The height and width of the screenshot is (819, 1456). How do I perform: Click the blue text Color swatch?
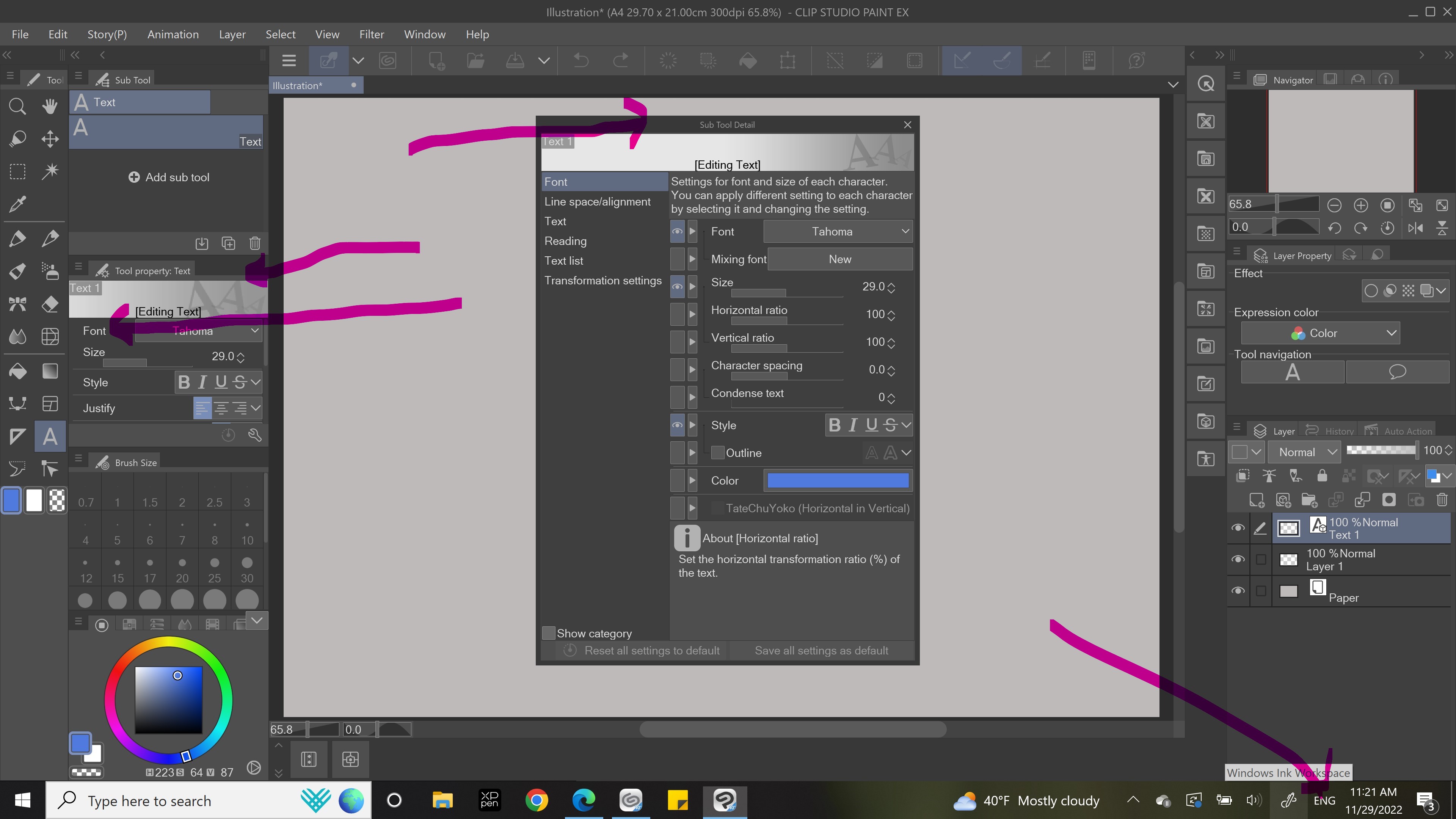coord(838,480)
